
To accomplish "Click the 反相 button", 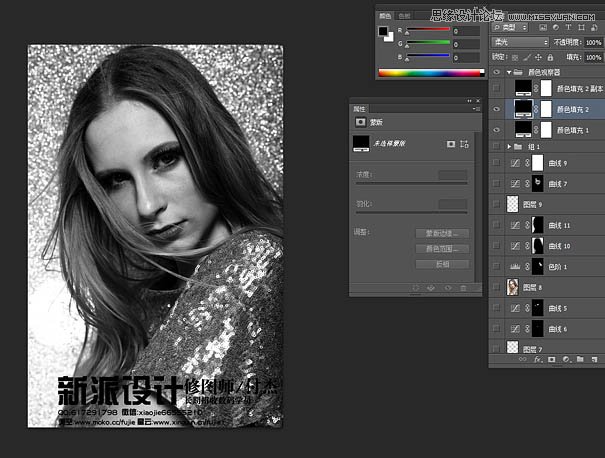I will click(x=442, y=264).
